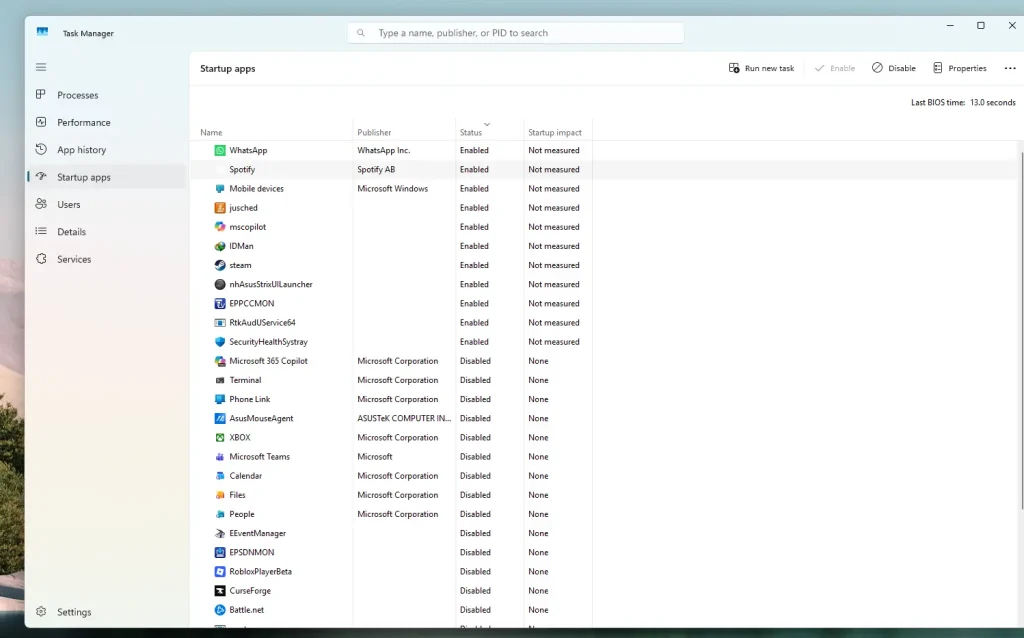
Task: Open the Services page
Action: click(107, 259)
